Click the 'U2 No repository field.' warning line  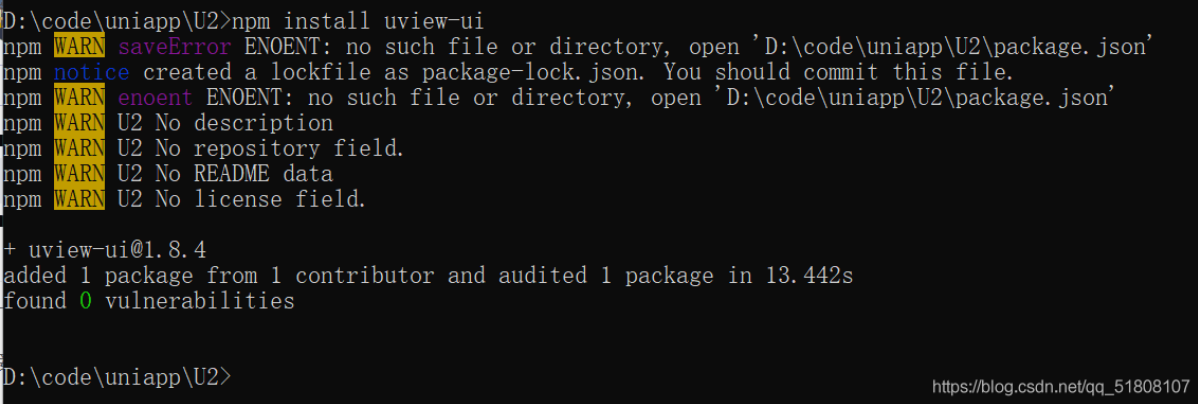(261, 149)
